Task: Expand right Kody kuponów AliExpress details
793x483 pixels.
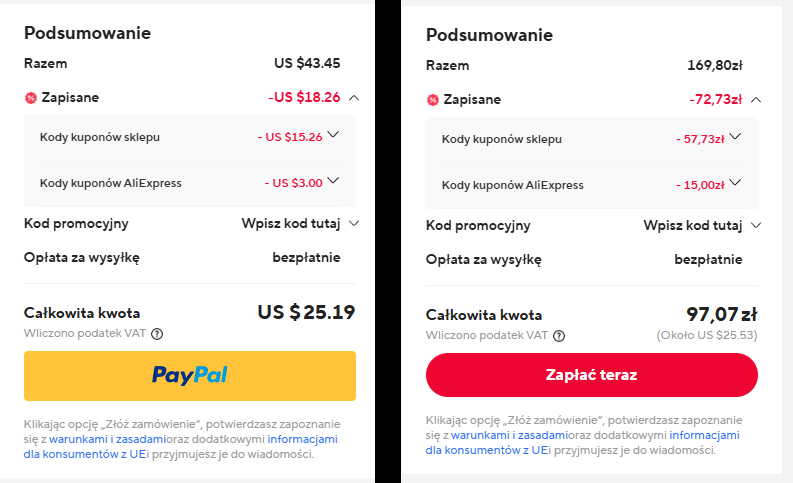Action: click(x=735, y=183)
